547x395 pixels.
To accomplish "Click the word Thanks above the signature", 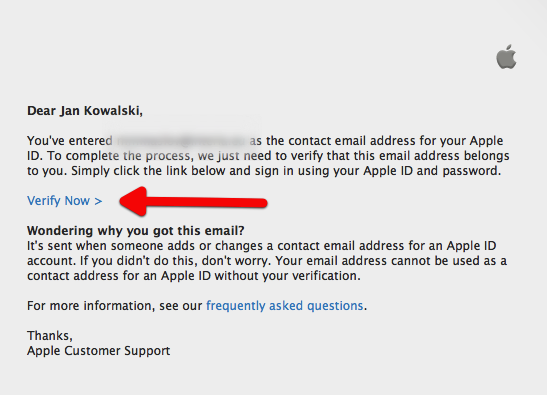I will [x=50, y=336].
